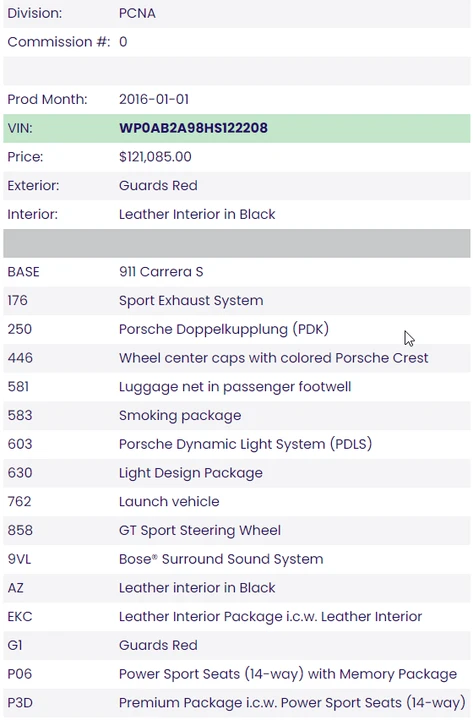Select the Leather Interior in Black value

coord(197,214)
